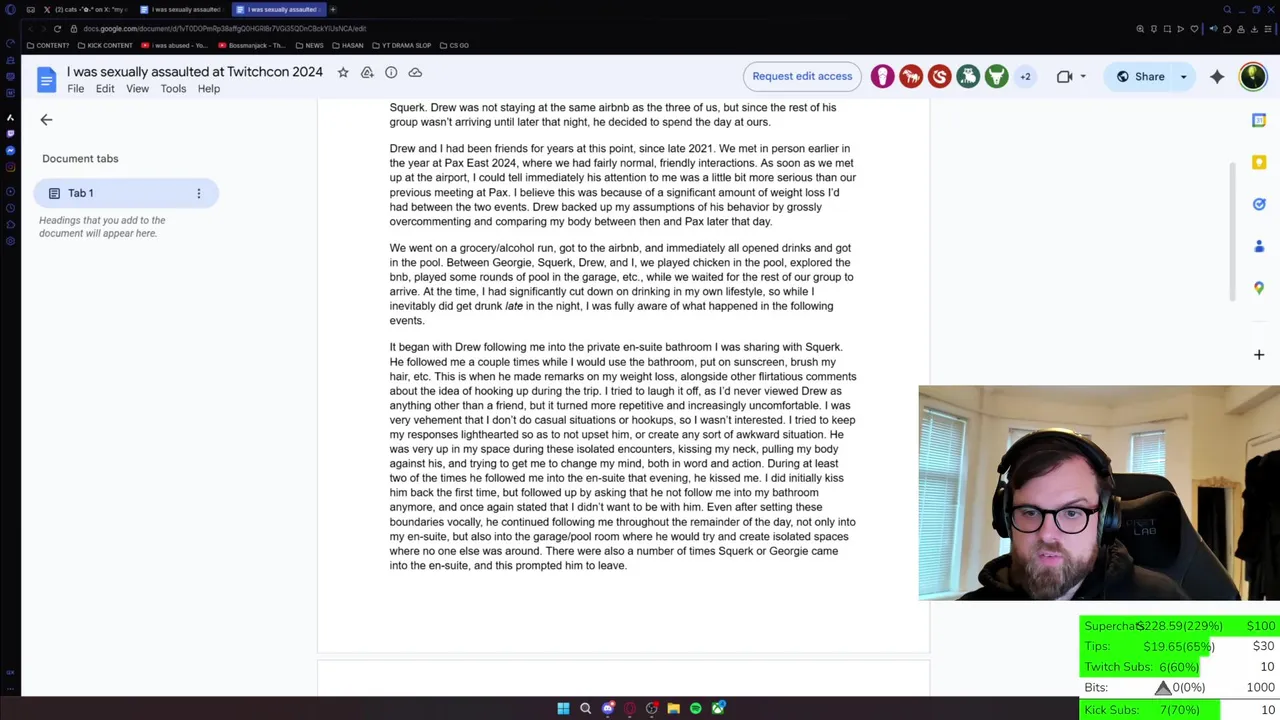Show the +2 additional viewers
1280x720 pixels.
(1025, 77)
